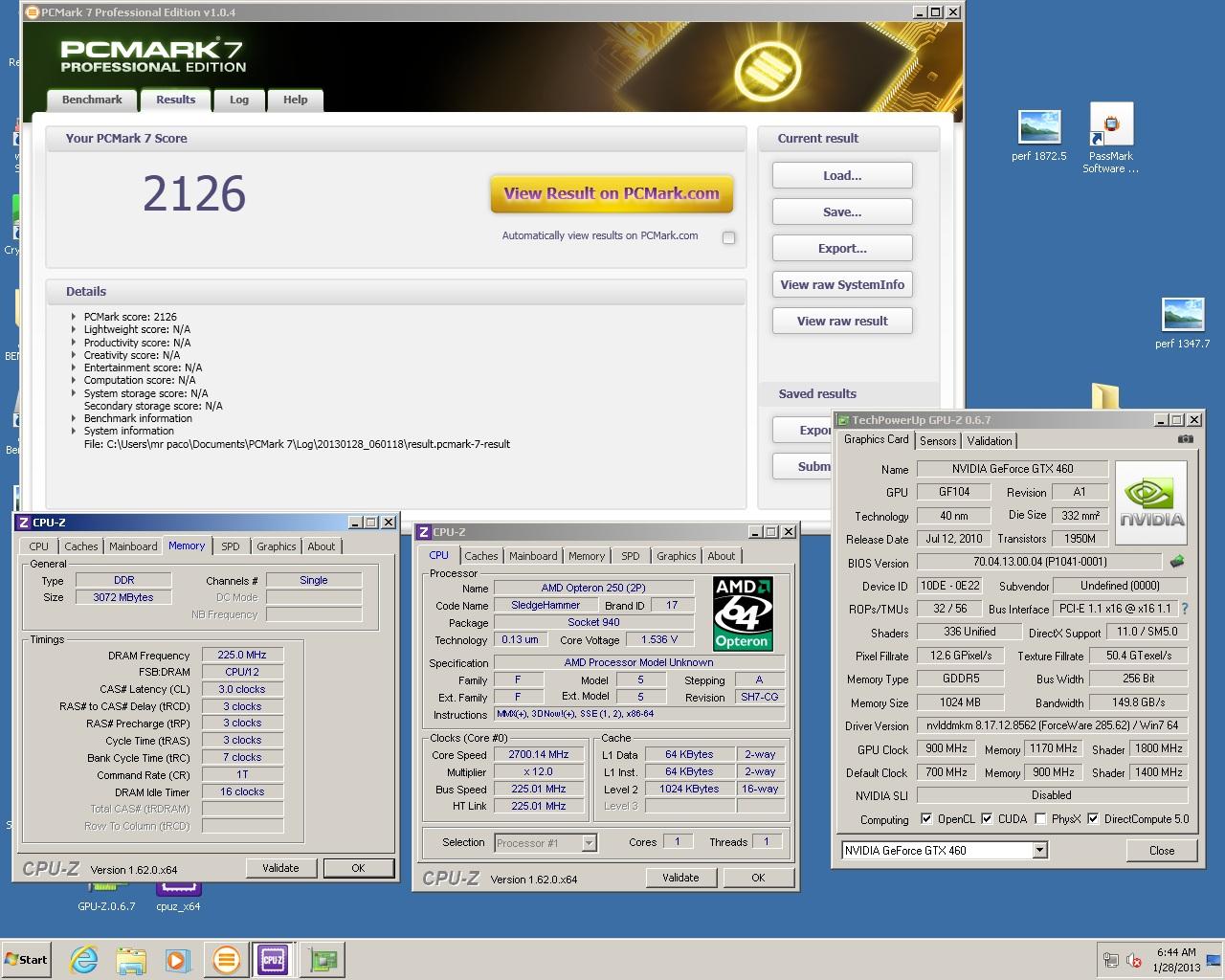Open the PassMark Software desktop shortcut
This screenshot has height=980, width=1225.
pyautogui.click(x=1110, y=139)
